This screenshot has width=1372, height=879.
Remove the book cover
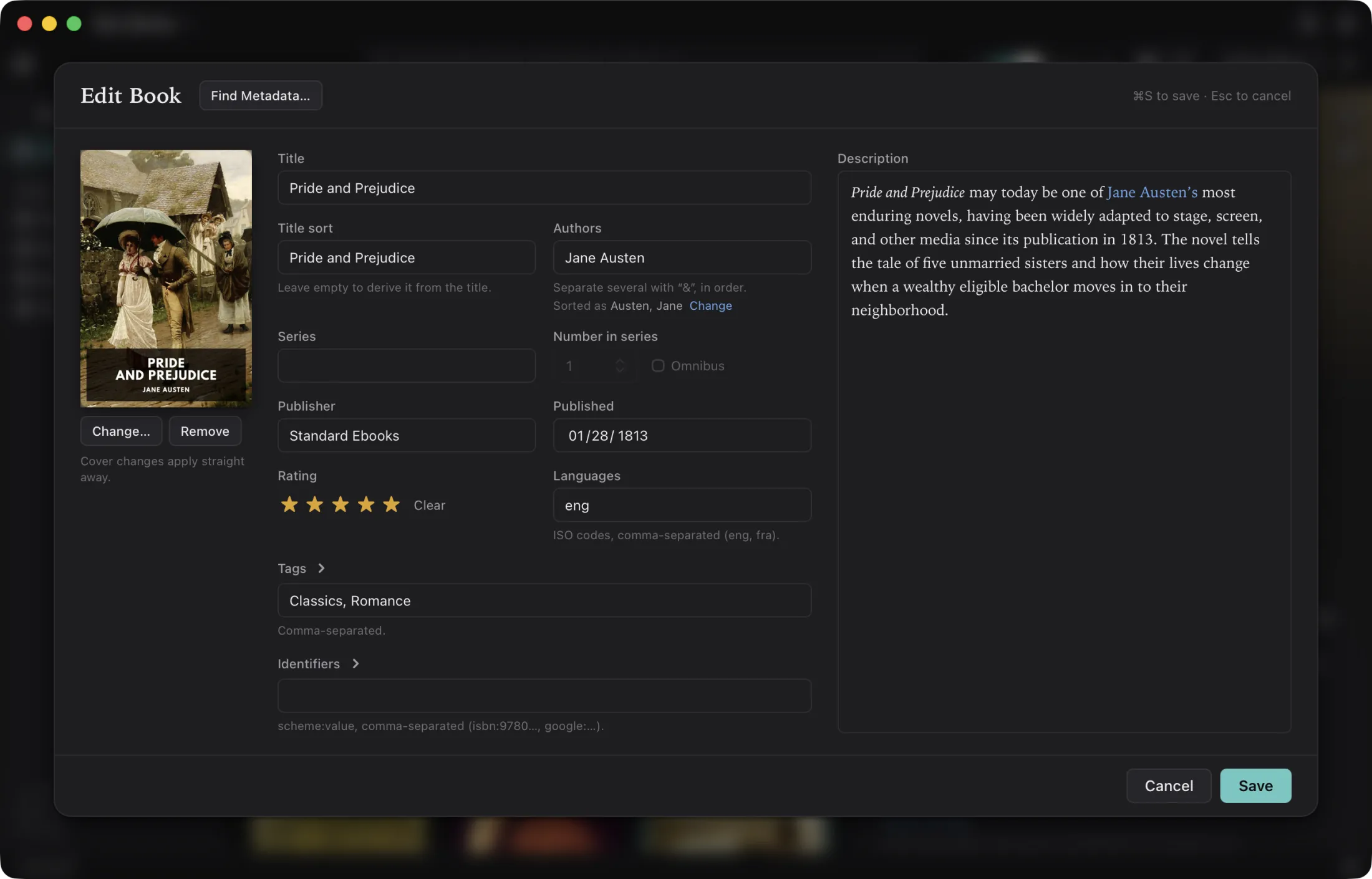point(205,431)
